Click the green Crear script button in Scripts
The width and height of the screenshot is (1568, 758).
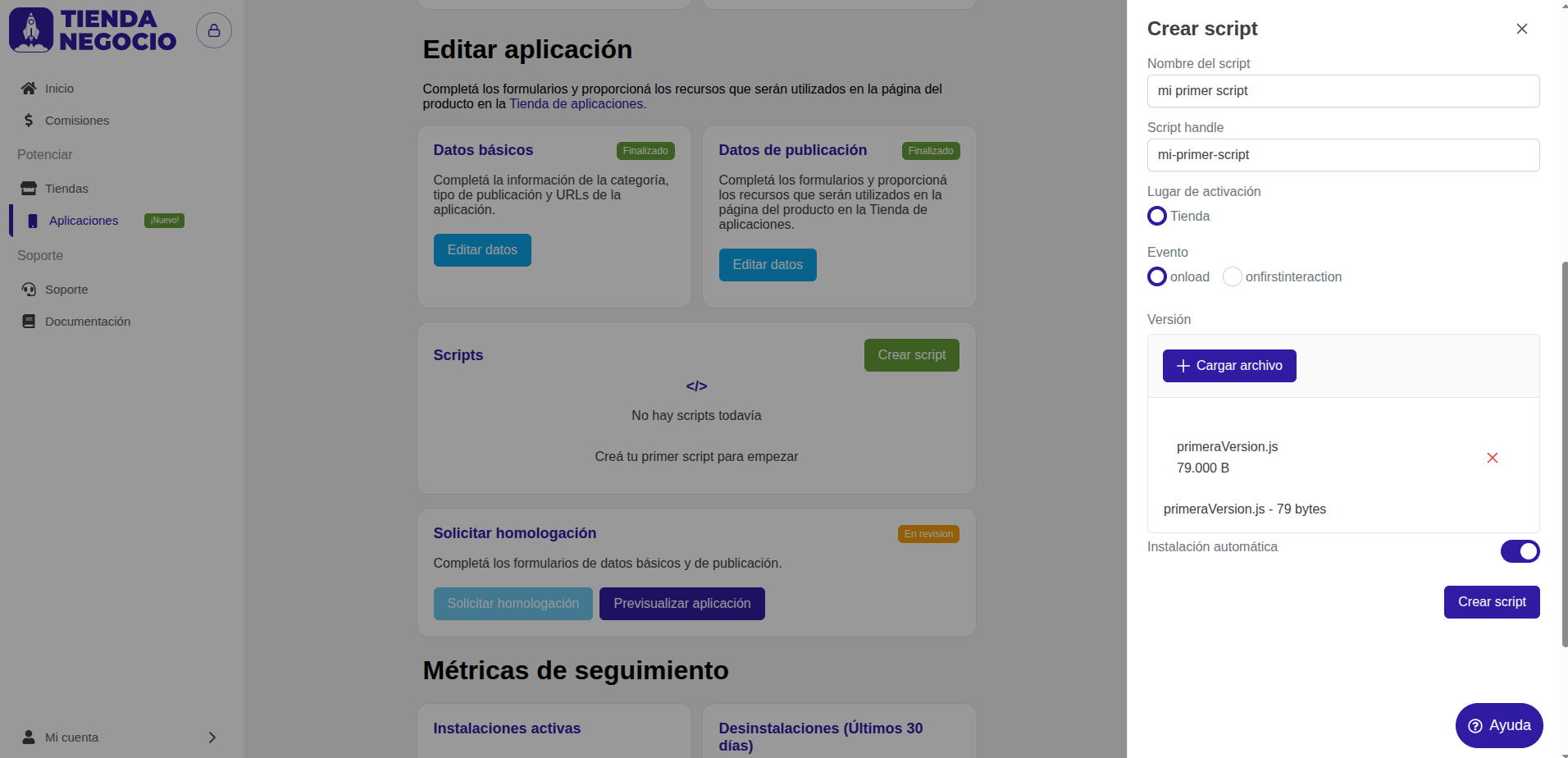pyautogui.click(x=912, y=355)
